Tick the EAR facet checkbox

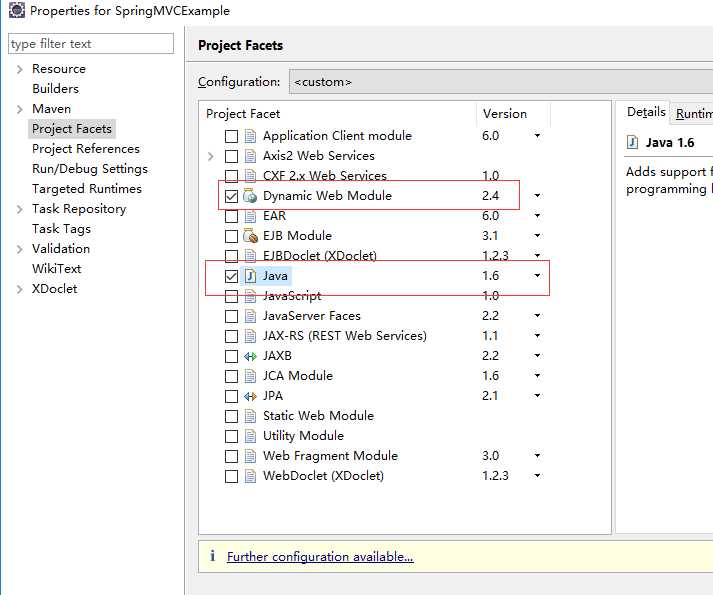pyautogui.click(x=231, y=217)
